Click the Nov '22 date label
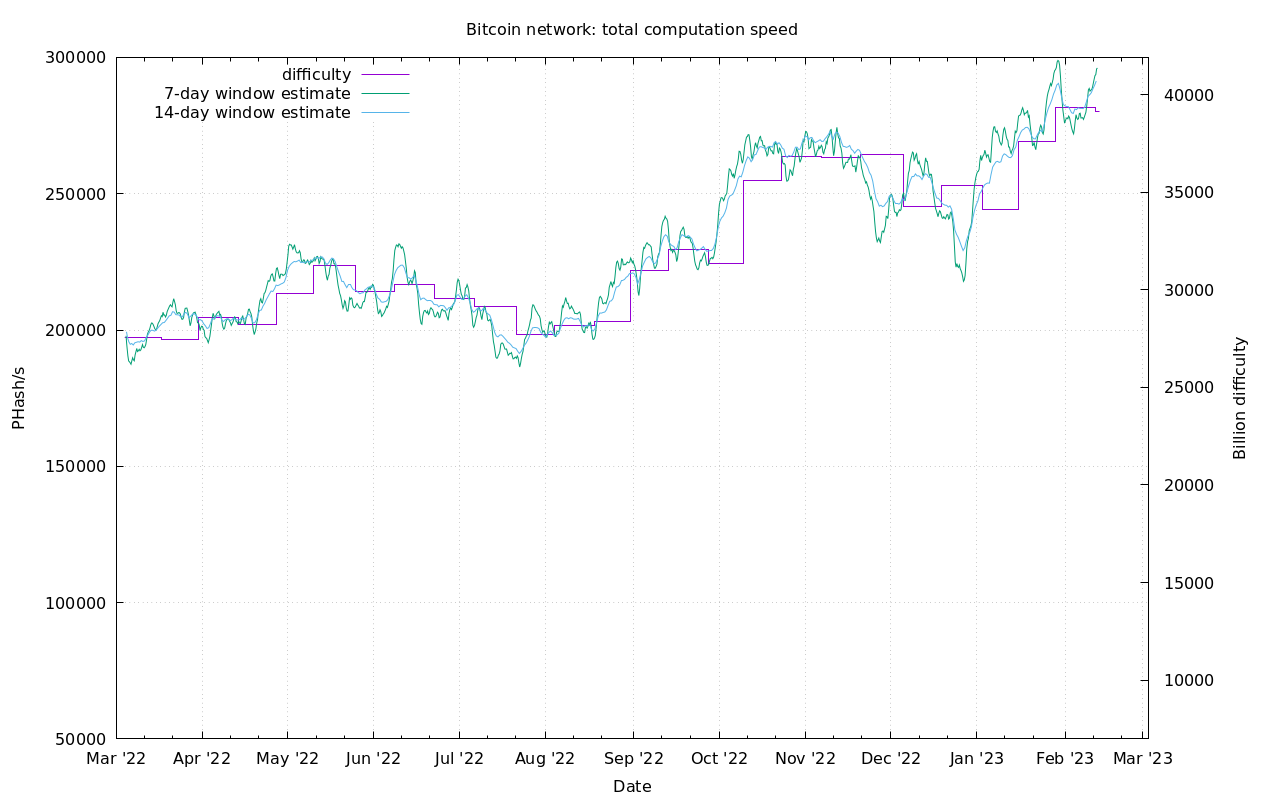The height and width of the screenshot is (800, 1280). [x=805, y=759]
